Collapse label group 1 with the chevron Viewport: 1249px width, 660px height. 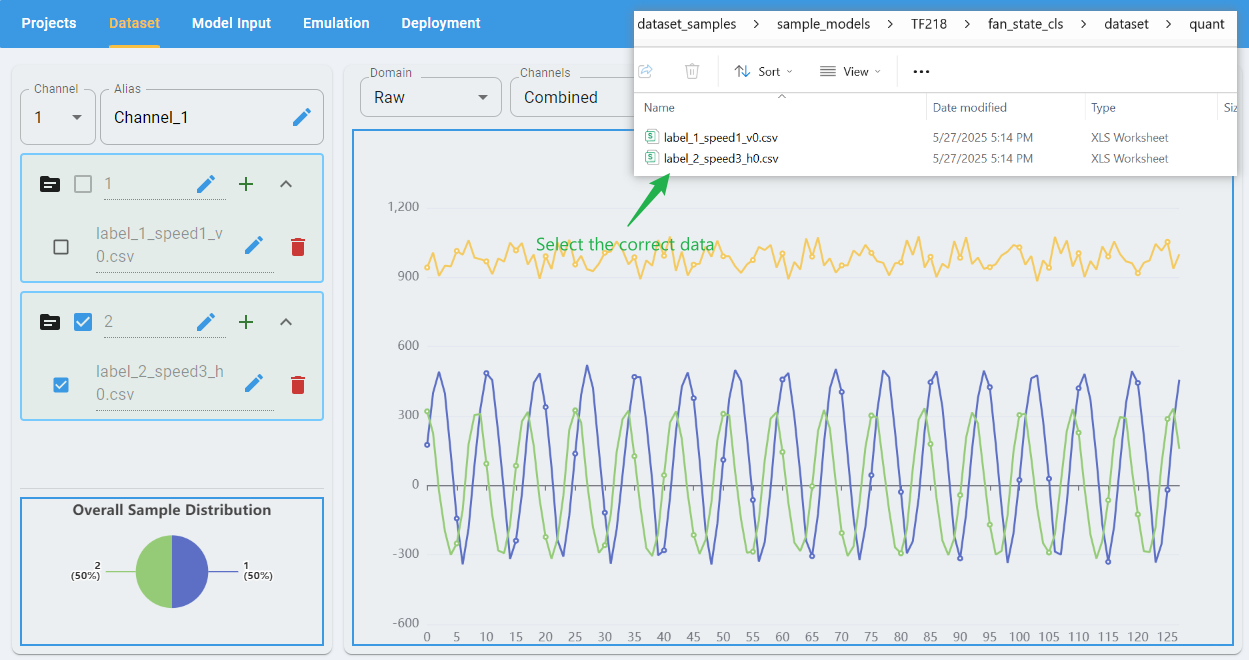click(x=286, y=183)
